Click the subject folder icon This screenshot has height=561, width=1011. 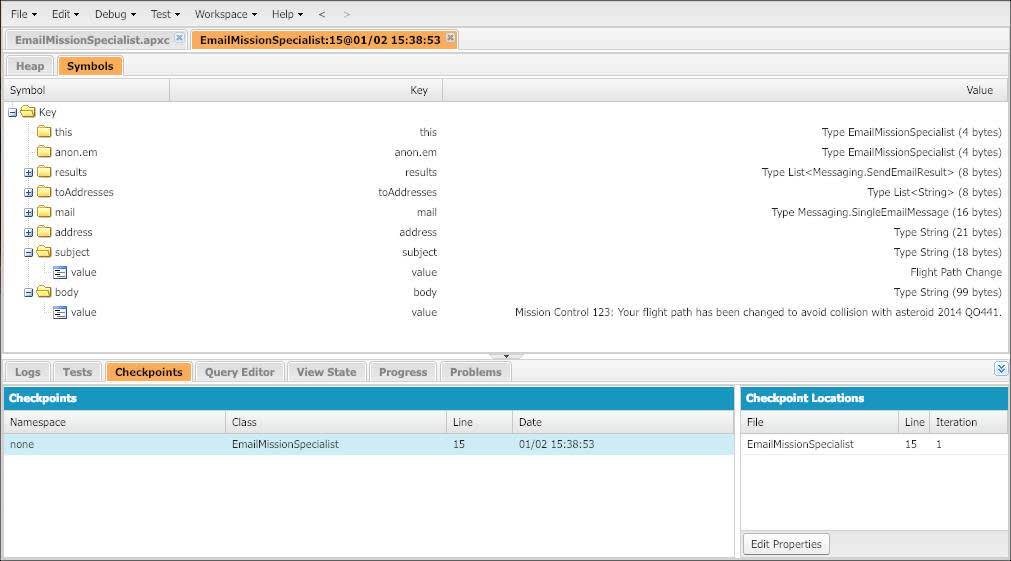click(44, 251)
